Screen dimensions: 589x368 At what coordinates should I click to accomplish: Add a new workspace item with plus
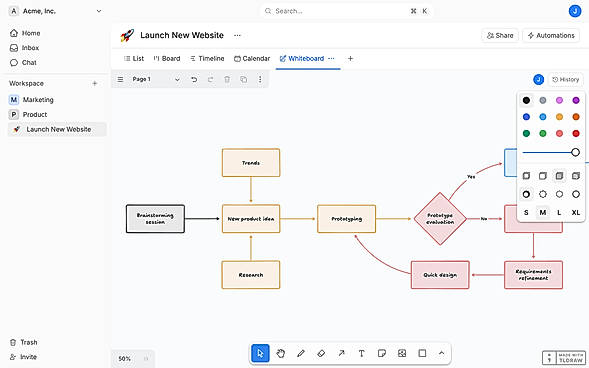95,83
